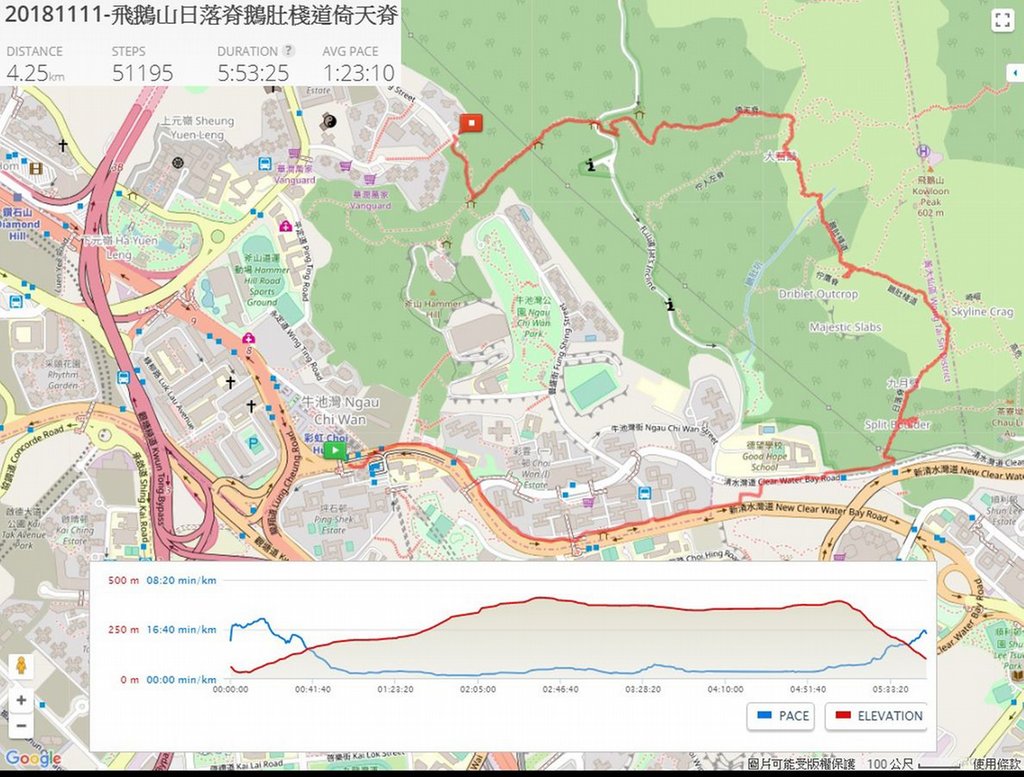
Task: Zoom out of the map
Action: click(21, 726)
